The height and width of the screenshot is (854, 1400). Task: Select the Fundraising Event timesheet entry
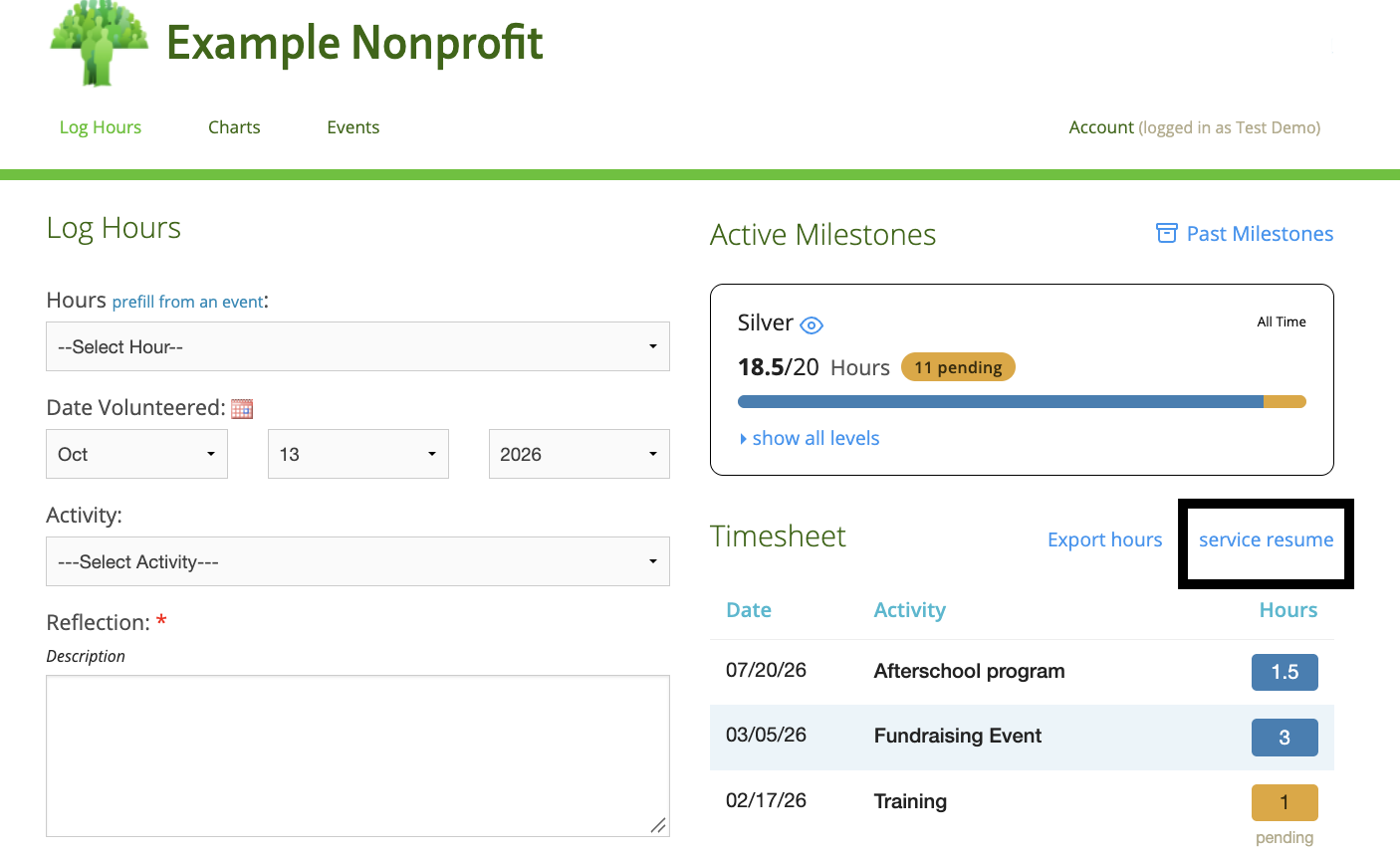click(x=1022, y=737)
